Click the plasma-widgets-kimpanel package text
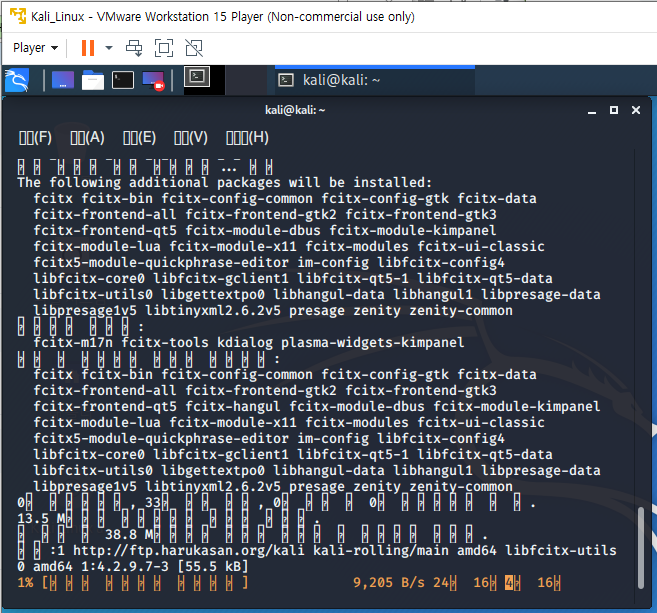The height and width of the screenshot is (613, 657). [372, 343]
